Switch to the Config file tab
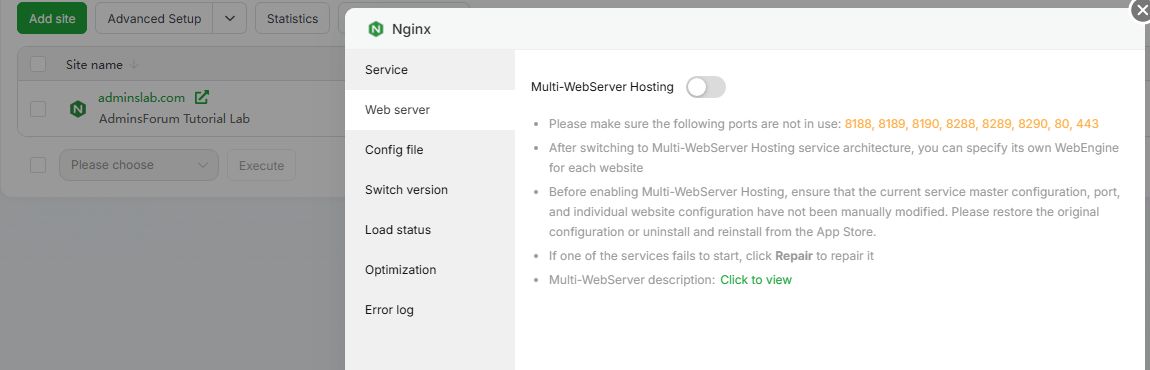 click(x=430, y=150)
